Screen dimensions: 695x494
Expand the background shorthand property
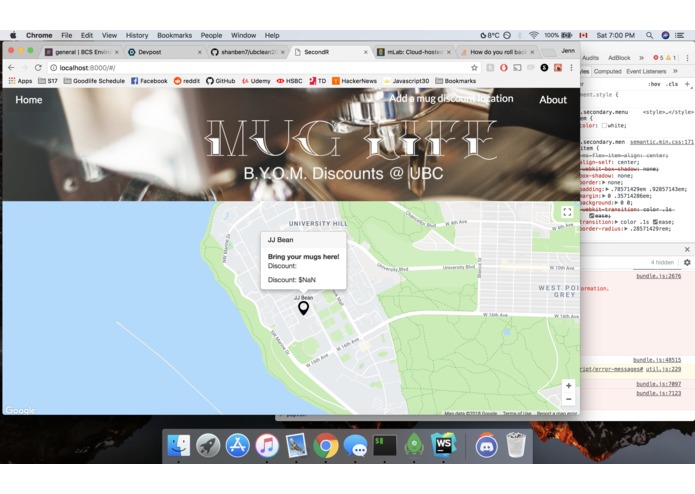[617, 202]
